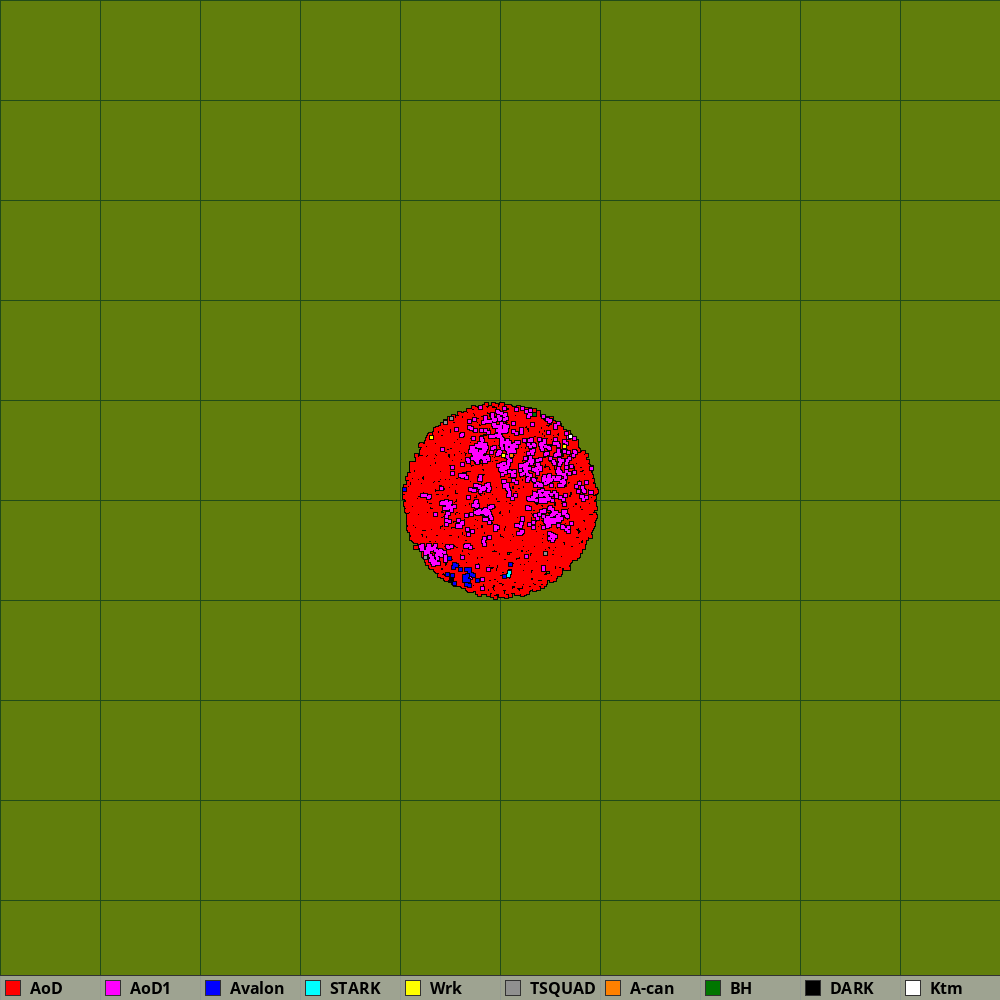1000x1000 pixels.
Task: Click the green BH legend swatch
Action: (x=713, y=988)
